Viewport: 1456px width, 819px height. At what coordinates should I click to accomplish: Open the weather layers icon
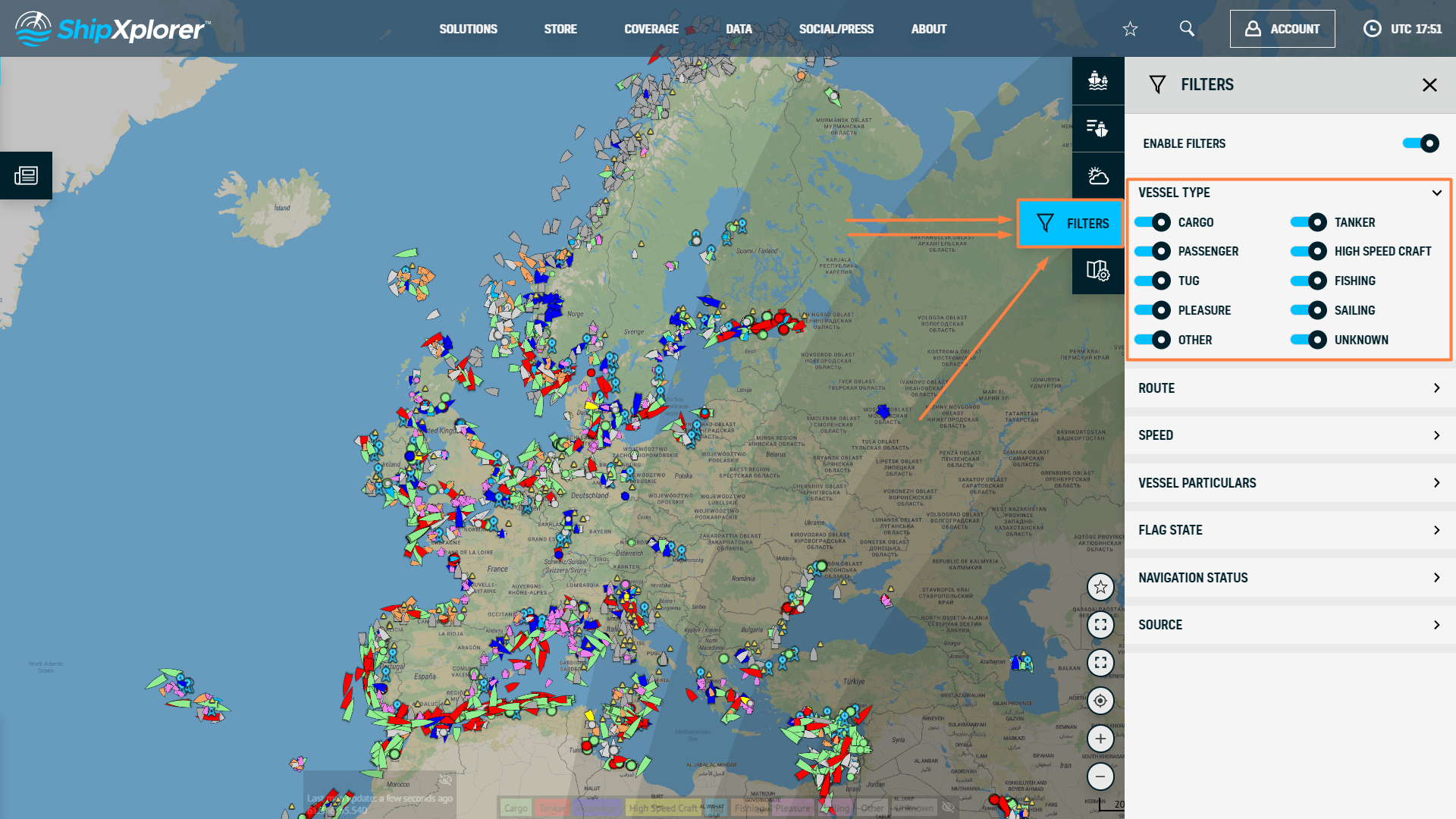tap(1097, 176)
